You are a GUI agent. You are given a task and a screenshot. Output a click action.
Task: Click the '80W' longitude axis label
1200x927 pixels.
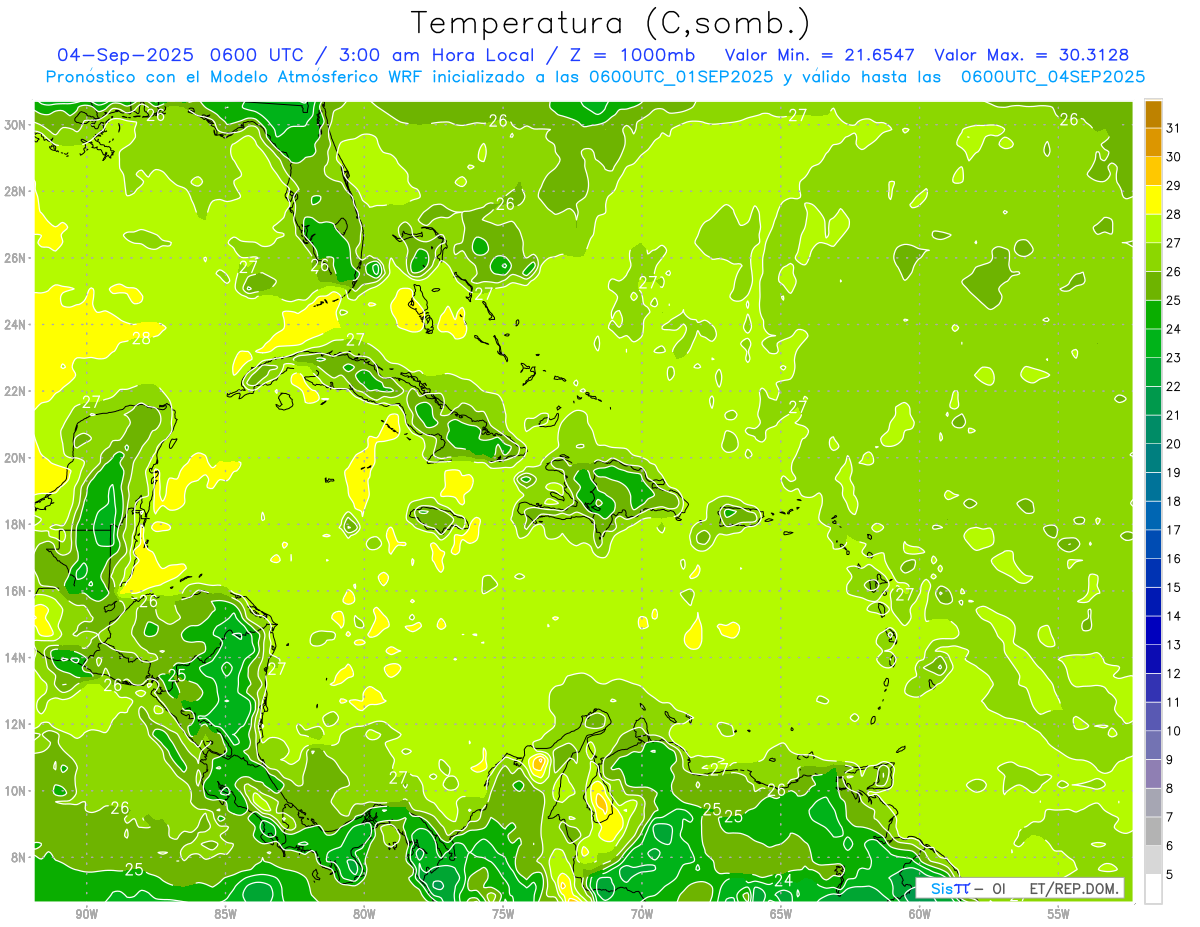click(x=364, y=914)
